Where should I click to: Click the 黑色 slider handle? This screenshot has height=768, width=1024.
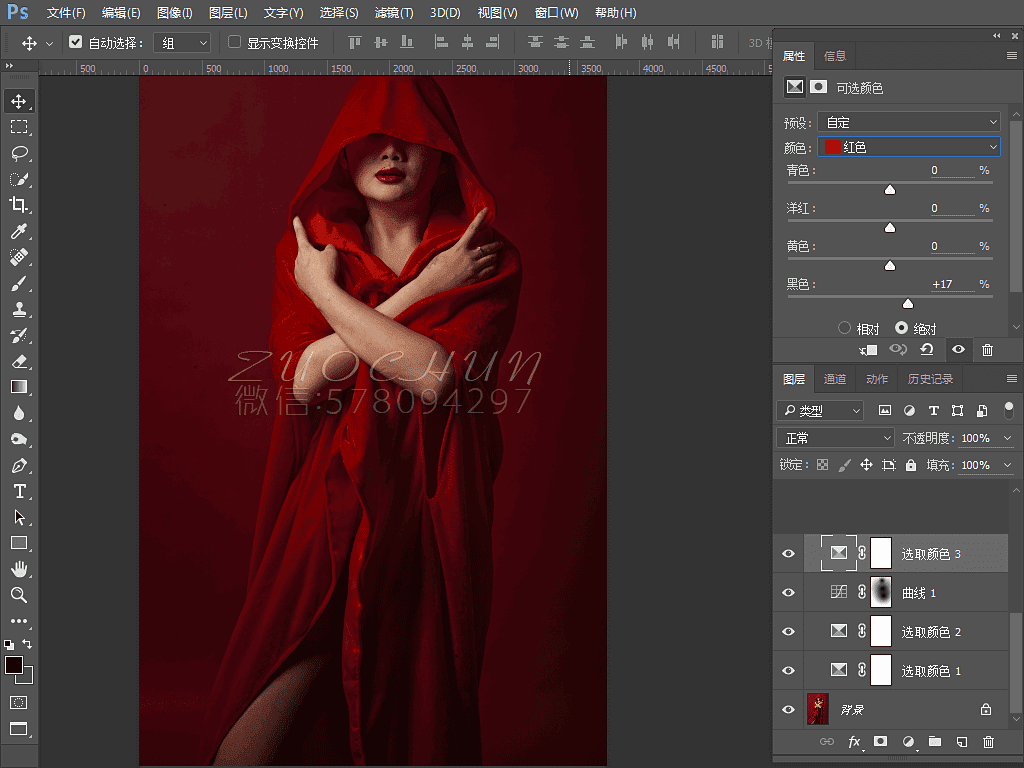click(x=908, y=304)
